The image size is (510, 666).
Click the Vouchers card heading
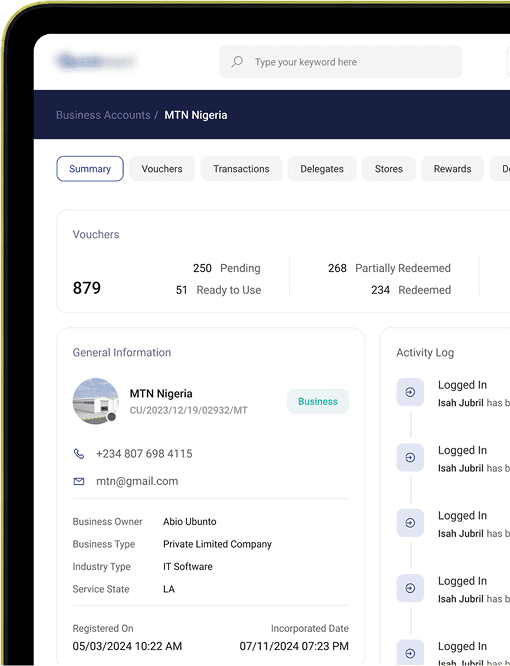(x=96, y=234)
